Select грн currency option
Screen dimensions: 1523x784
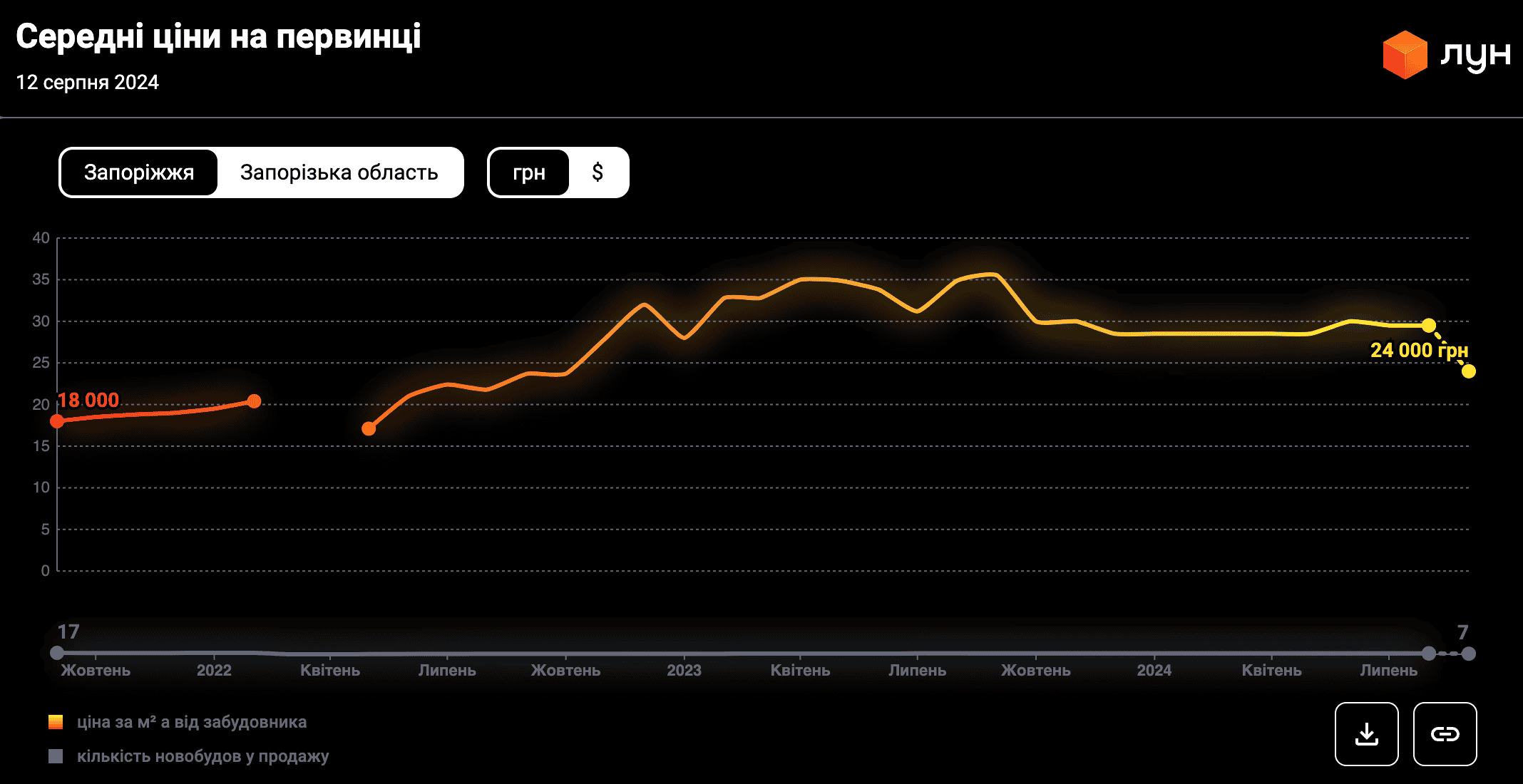point(529,172)
